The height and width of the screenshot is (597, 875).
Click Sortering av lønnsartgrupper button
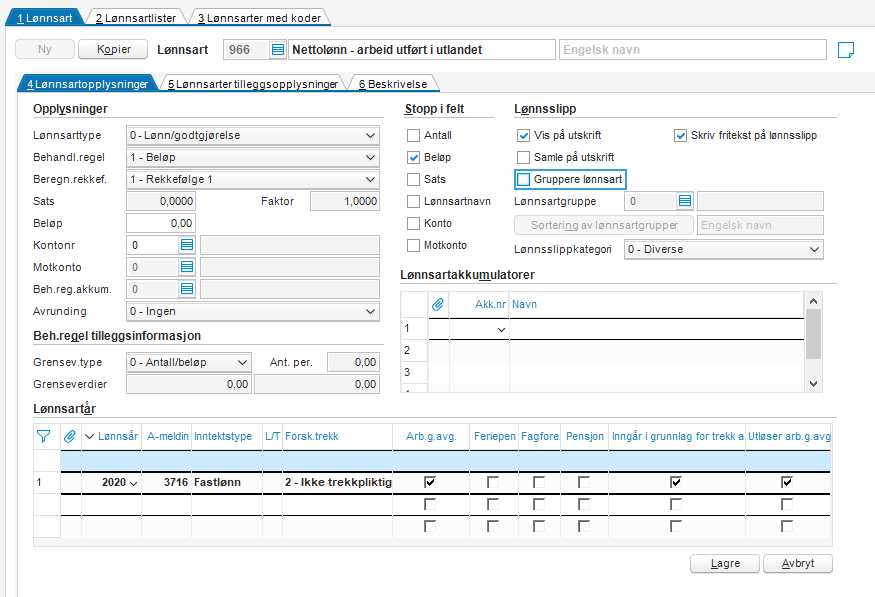click(x=604, y=225)
